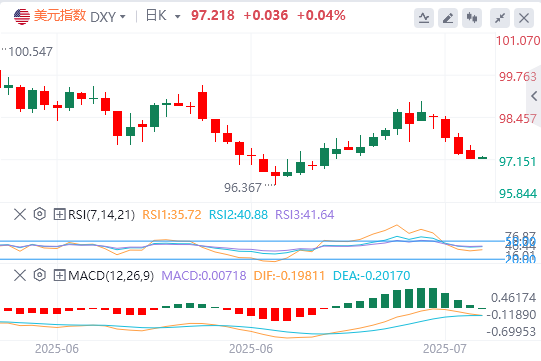The width and height of the screenshot is (541, 361).
Task: Click the 100.547 high price label
Action: 30,52
